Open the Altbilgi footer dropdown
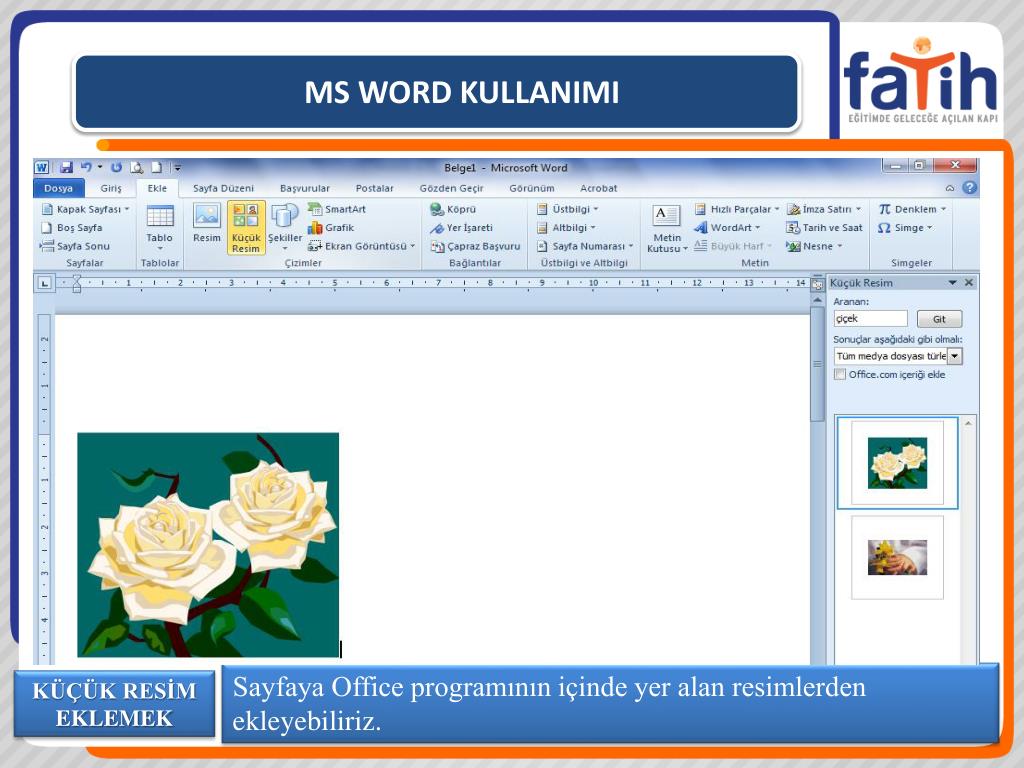 (593, 227)
